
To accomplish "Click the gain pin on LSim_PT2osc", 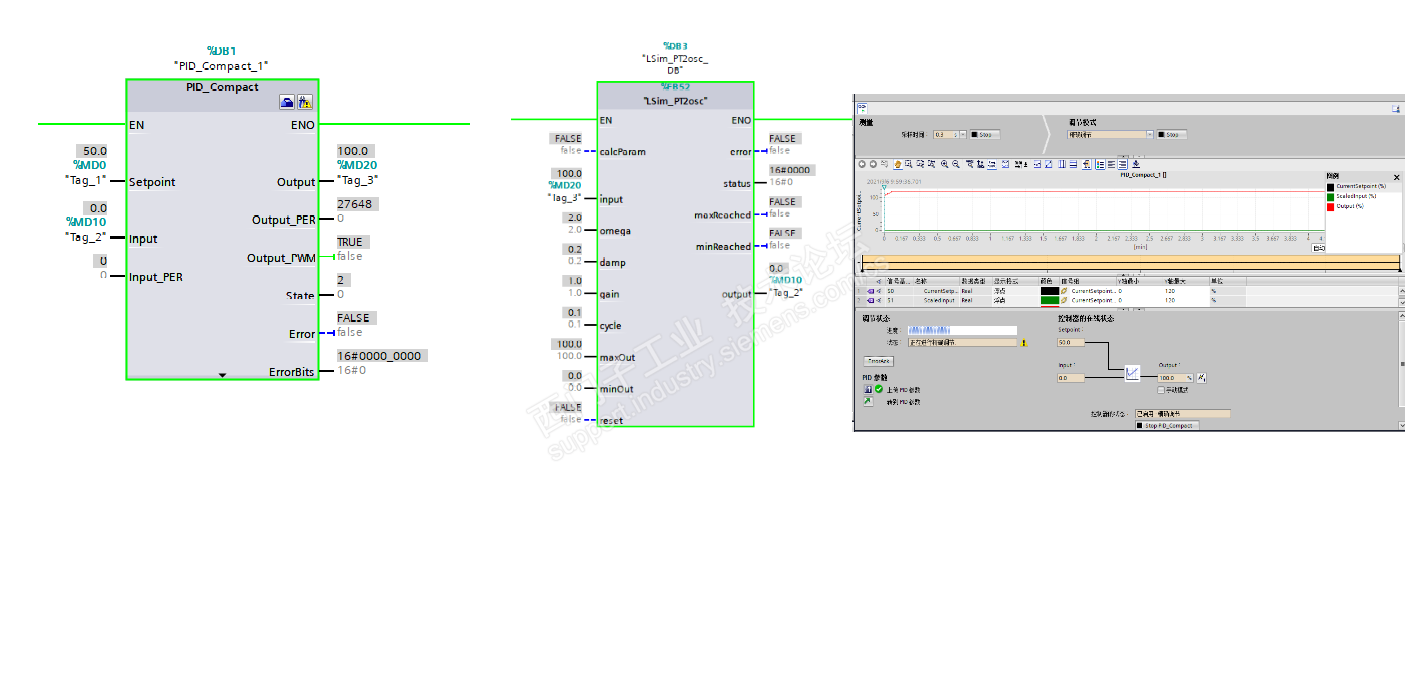I will [x=610, y=294].
